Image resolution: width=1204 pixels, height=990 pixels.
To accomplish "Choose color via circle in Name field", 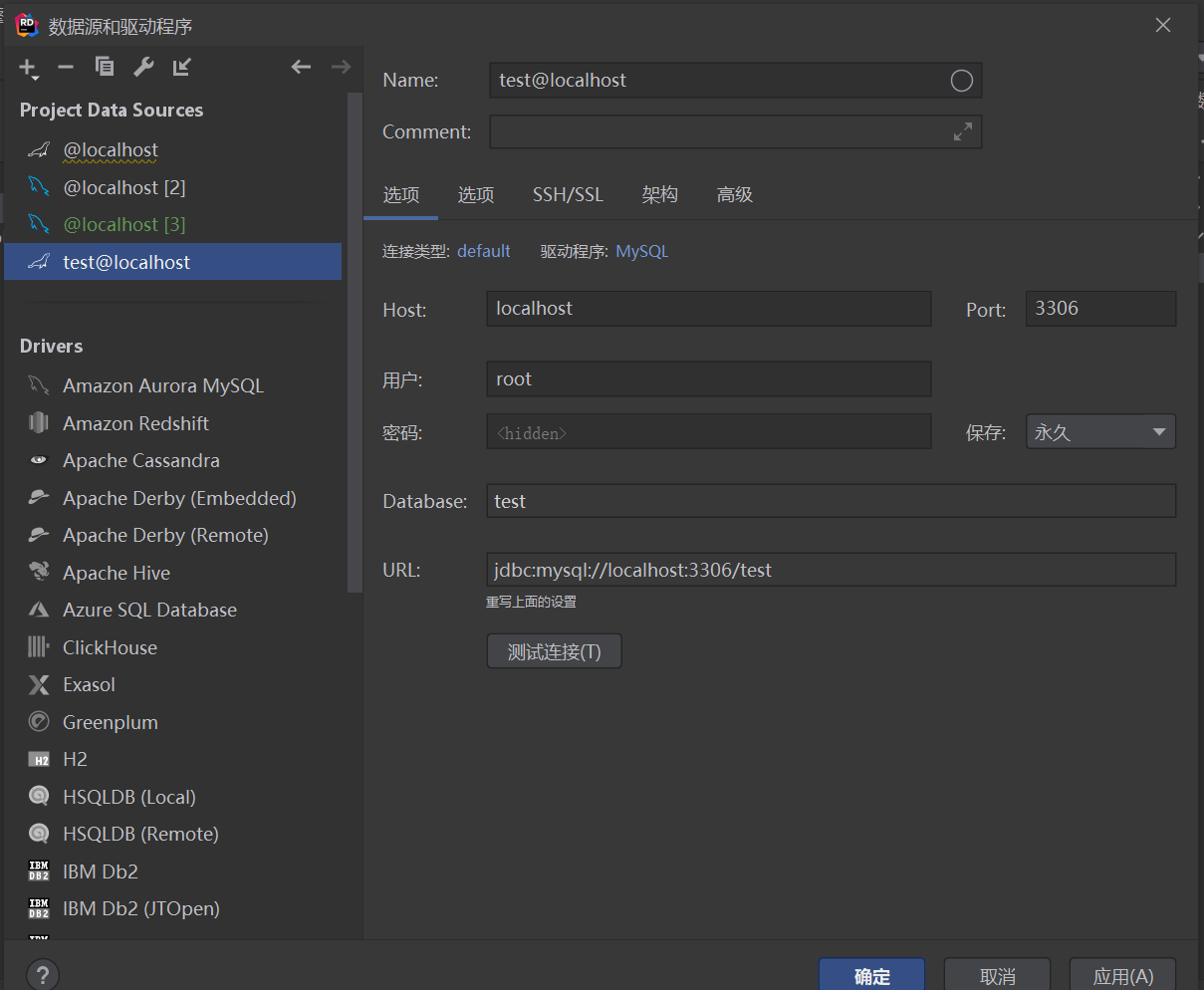I will click(x=961, y=81).
